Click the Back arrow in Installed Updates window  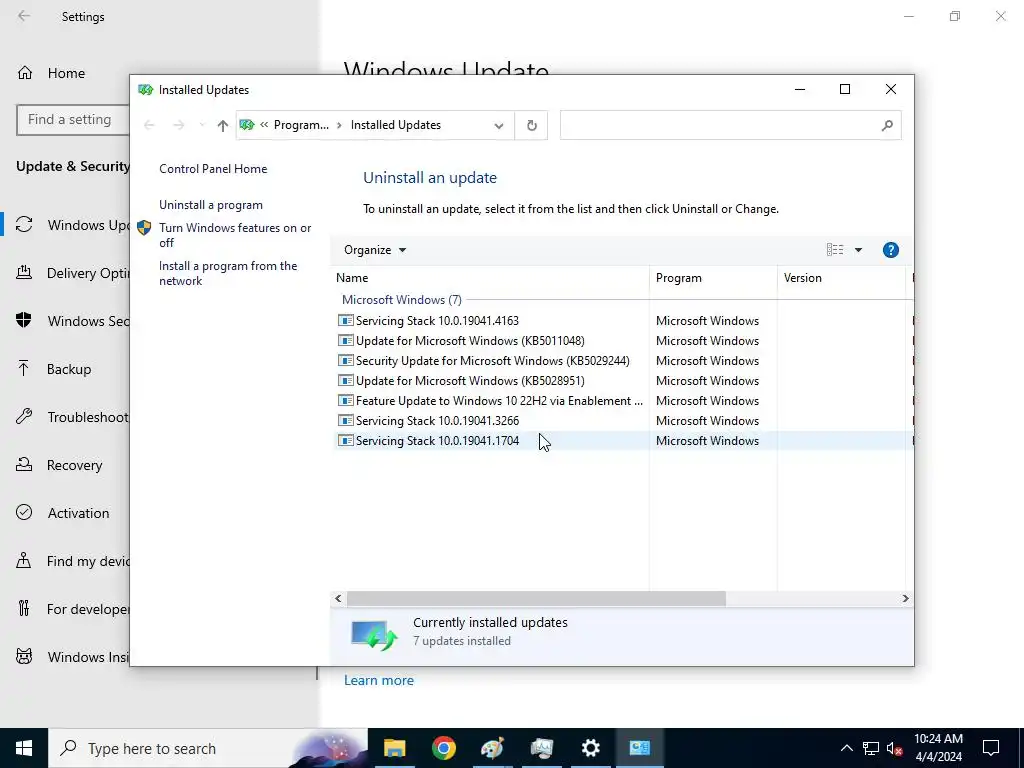pos(149,125)
